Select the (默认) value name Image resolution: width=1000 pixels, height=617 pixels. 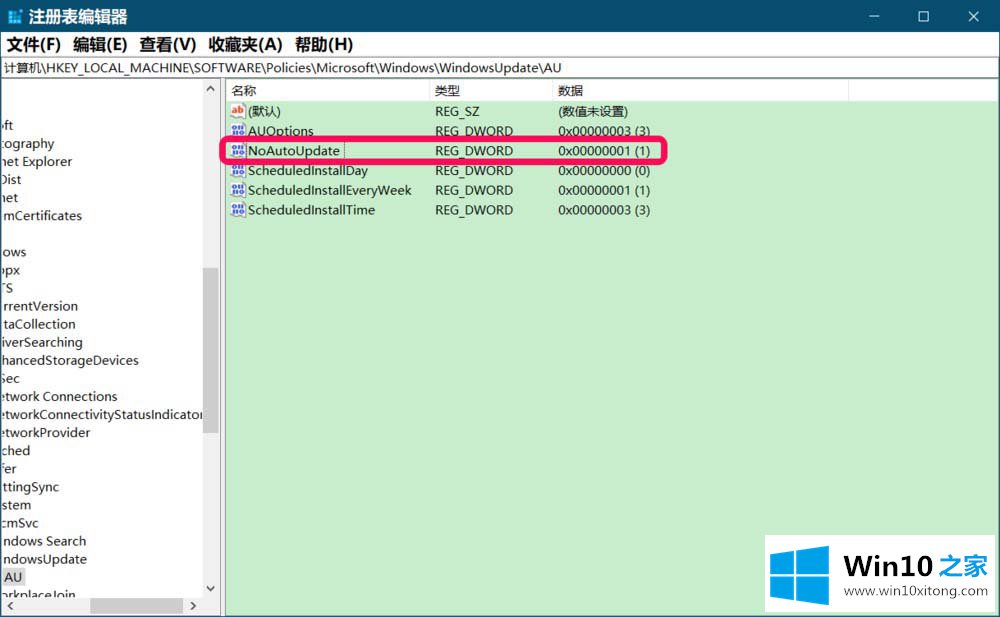264,111
